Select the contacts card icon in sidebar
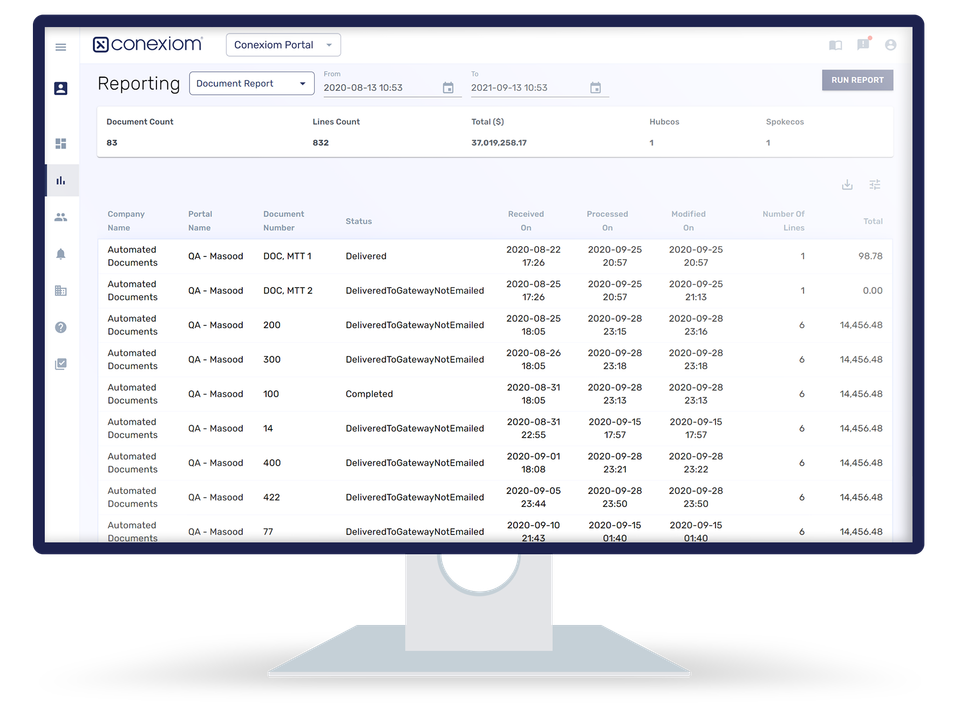 pyautogui.click(x=60, y=88)
